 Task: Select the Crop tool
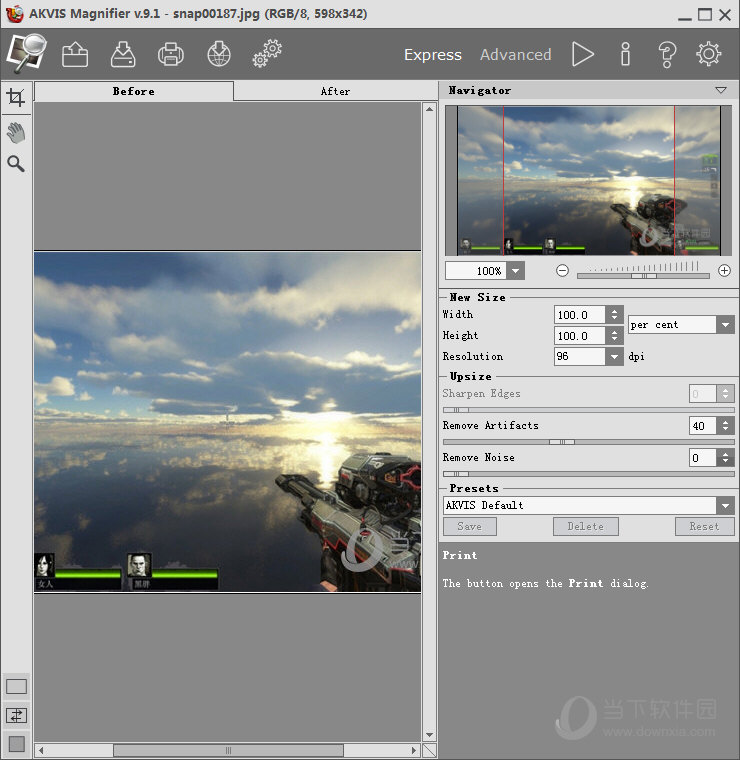(x=16, y=98)
